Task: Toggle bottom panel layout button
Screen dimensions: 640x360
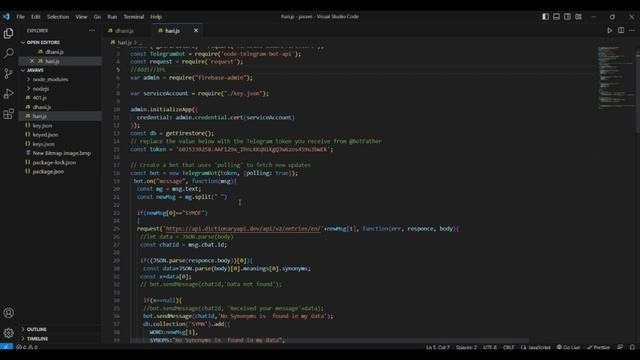Action: pos(556,17)
